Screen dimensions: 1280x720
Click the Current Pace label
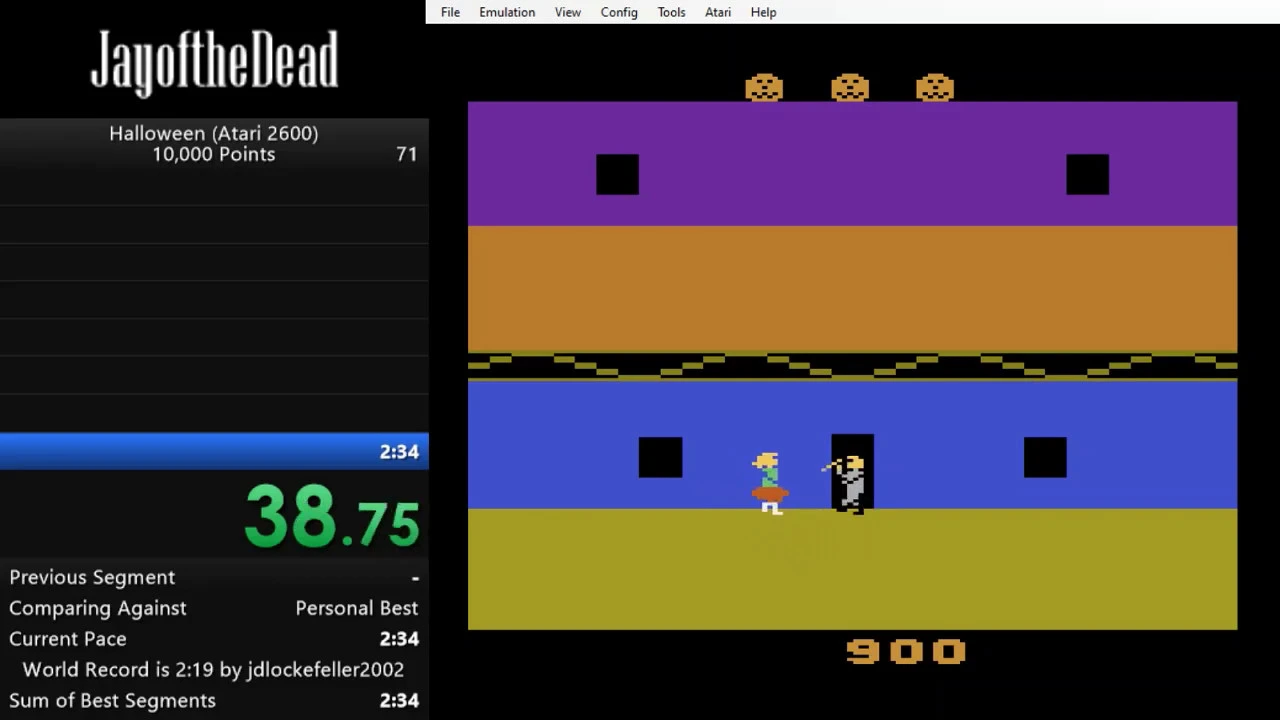(x=68, y=639)
